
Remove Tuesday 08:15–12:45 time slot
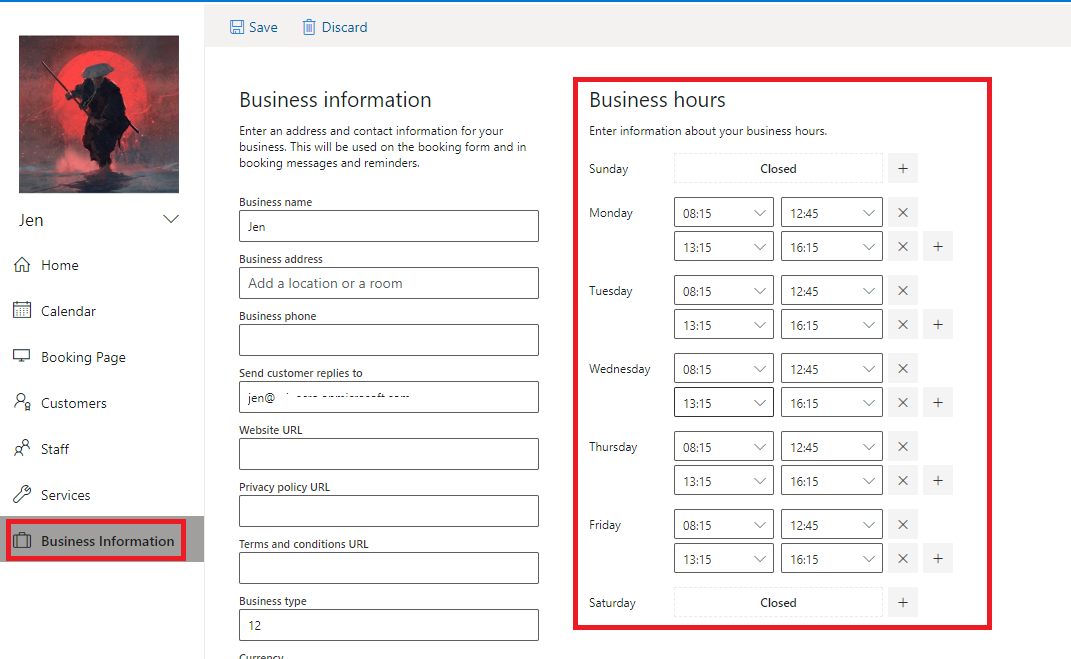[x=903, y=290]
